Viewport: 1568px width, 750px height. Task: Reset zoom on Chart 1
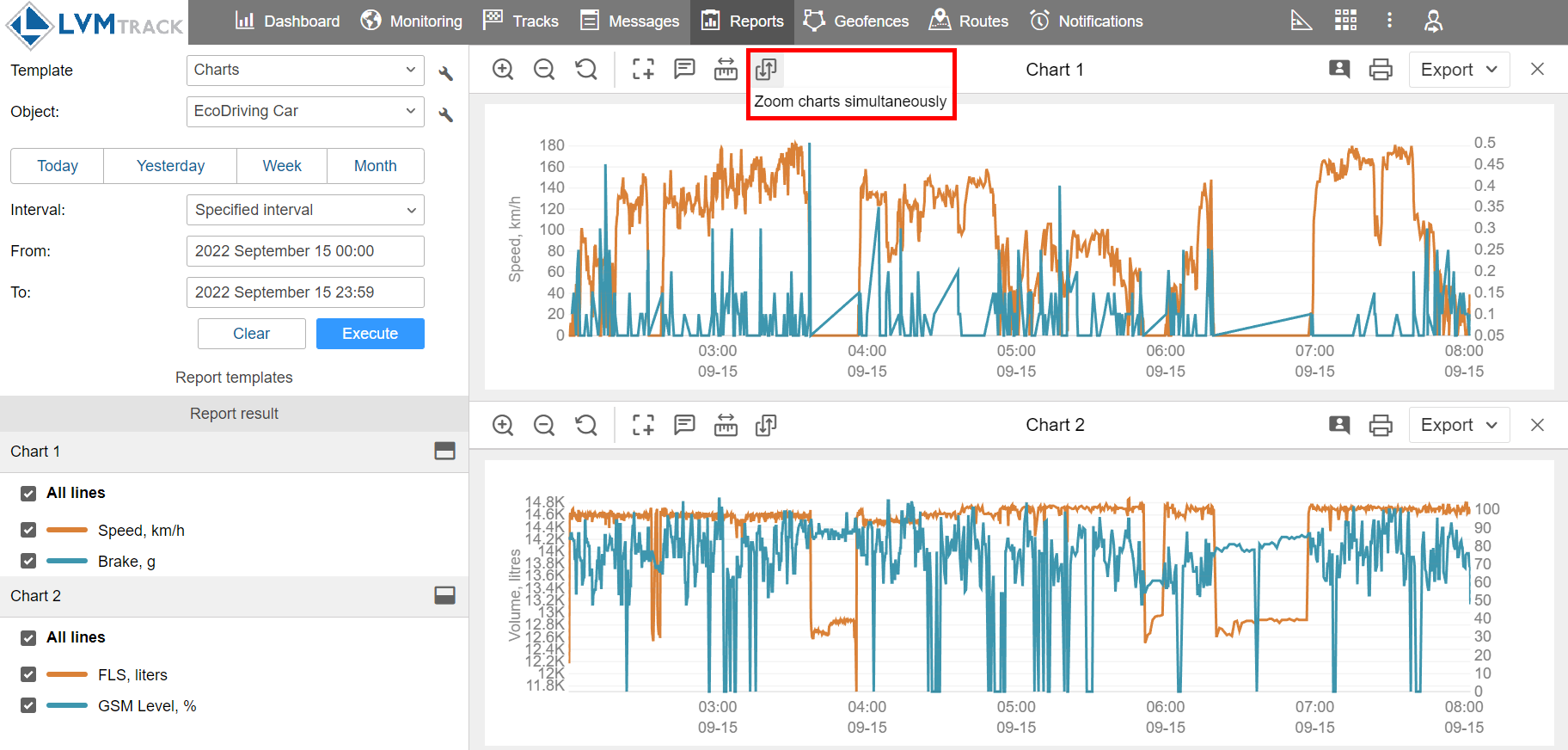tap(586, 70)
